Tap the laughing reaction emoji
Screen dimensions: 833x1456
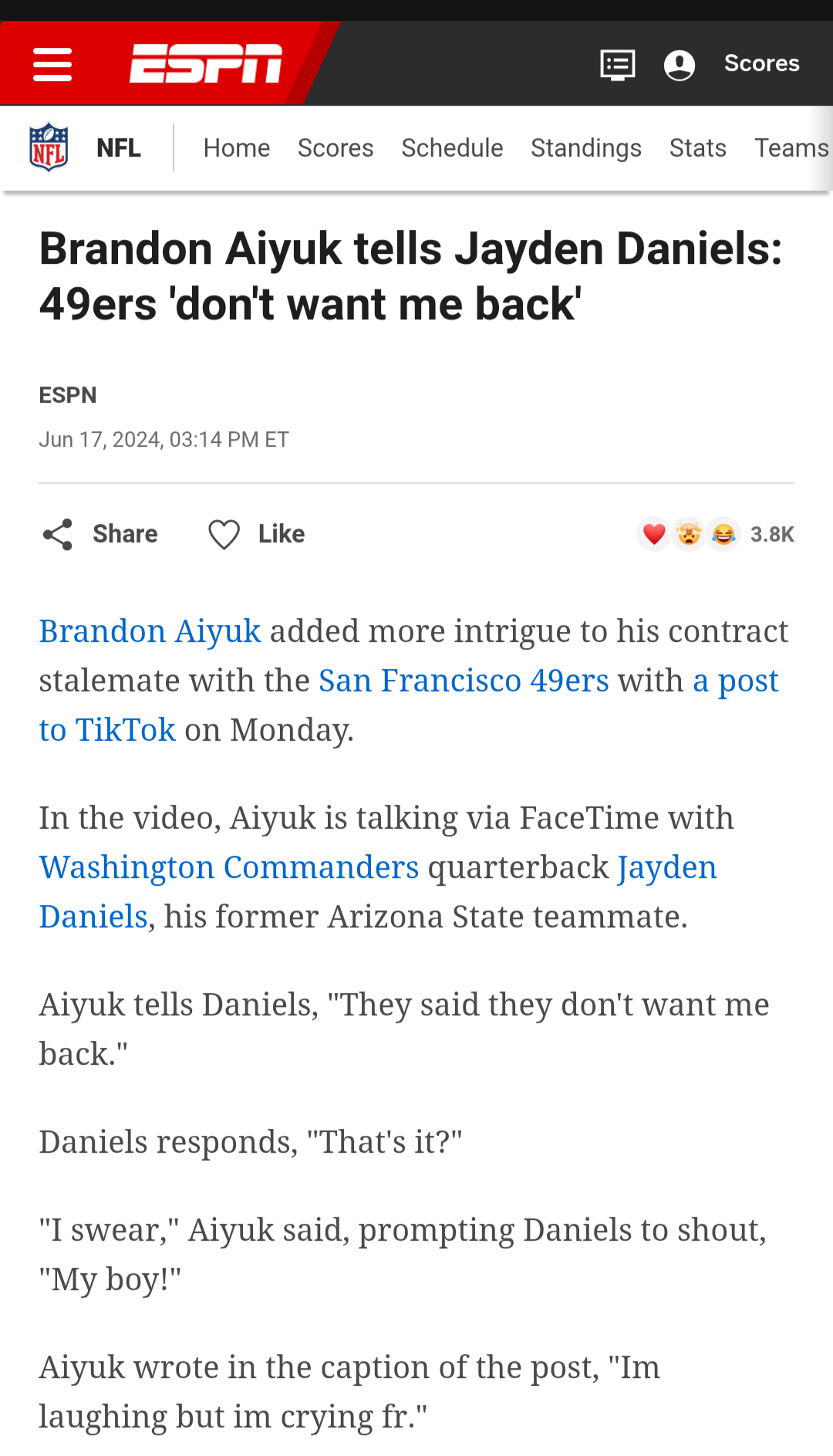723,534
